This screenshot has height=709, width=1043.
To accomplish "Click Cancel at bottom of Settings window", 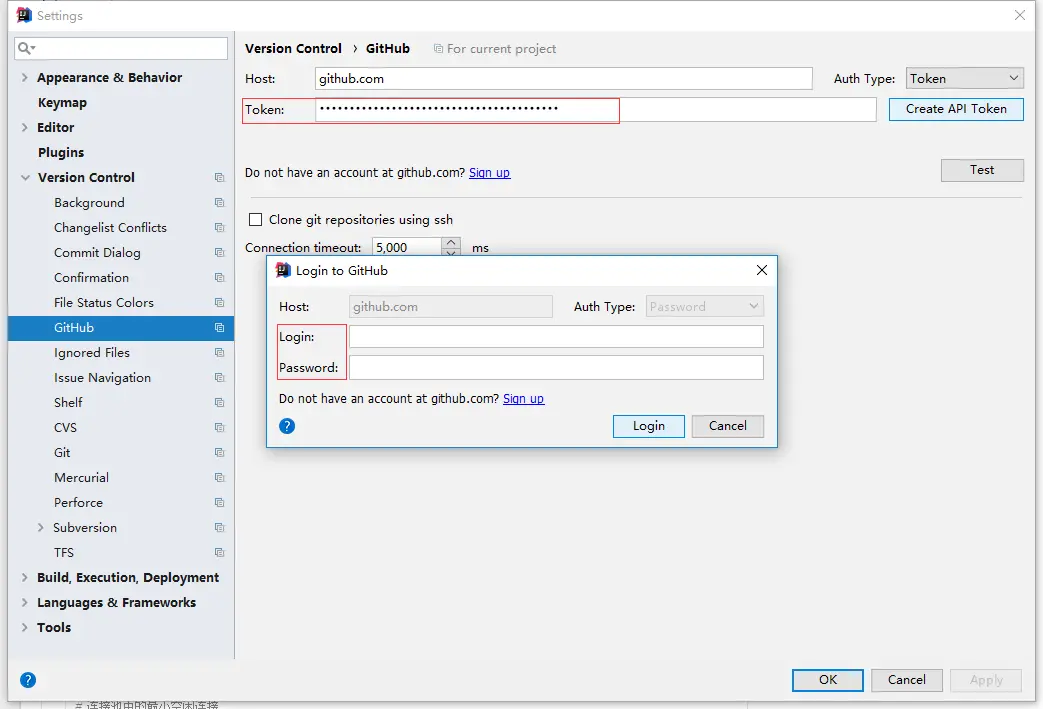I will 907,680.
